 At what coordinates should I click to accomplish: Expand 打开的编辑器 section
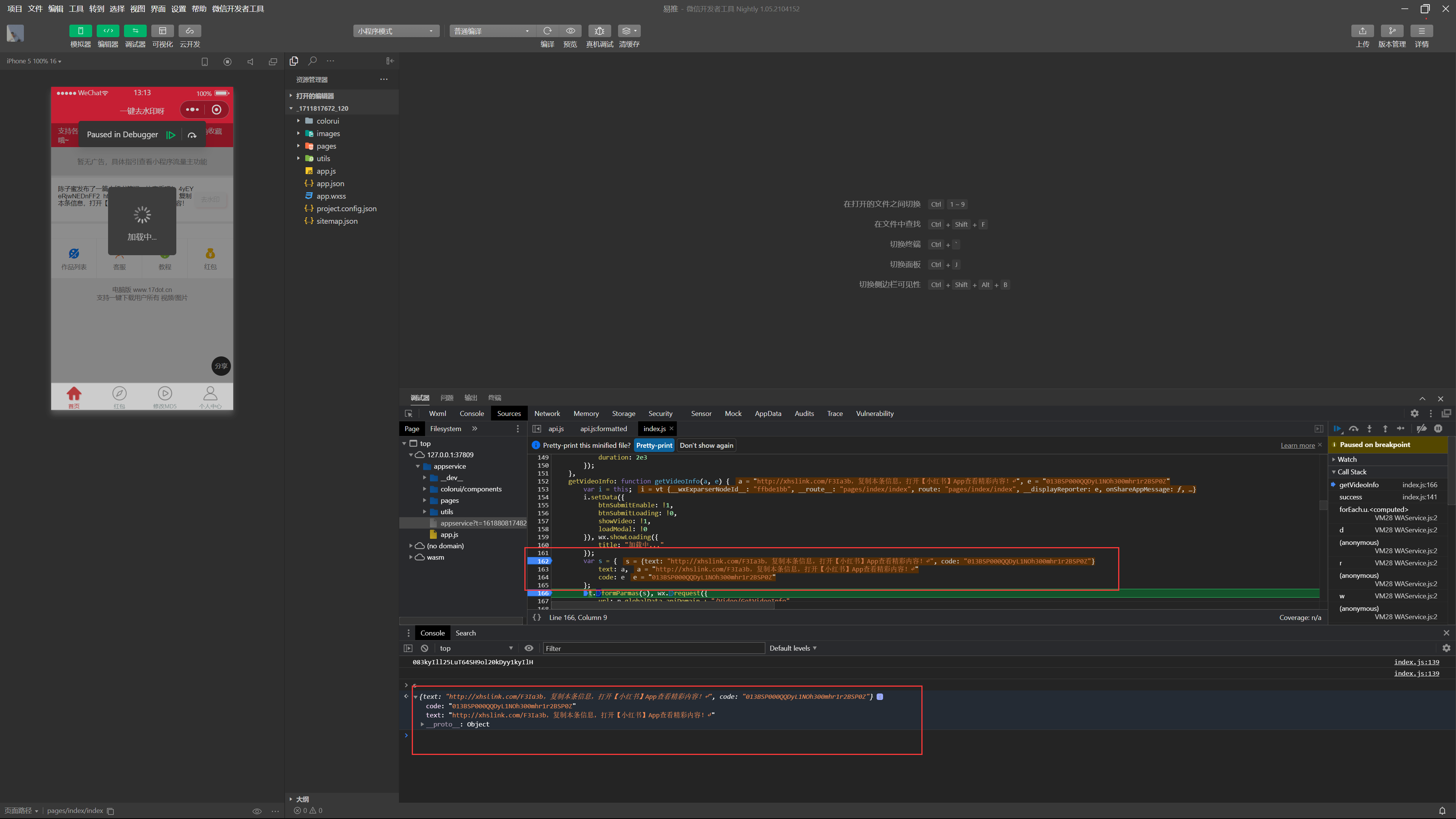click(315, 96)
